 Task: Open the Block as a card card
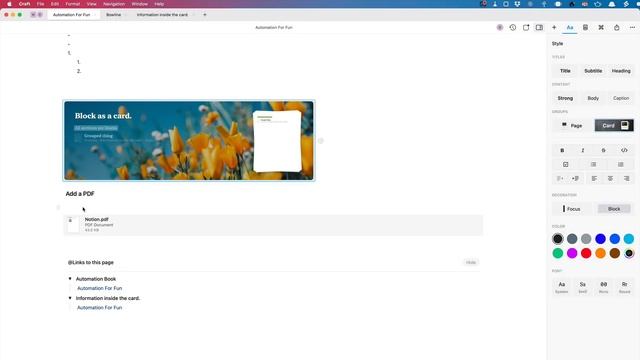189,140
